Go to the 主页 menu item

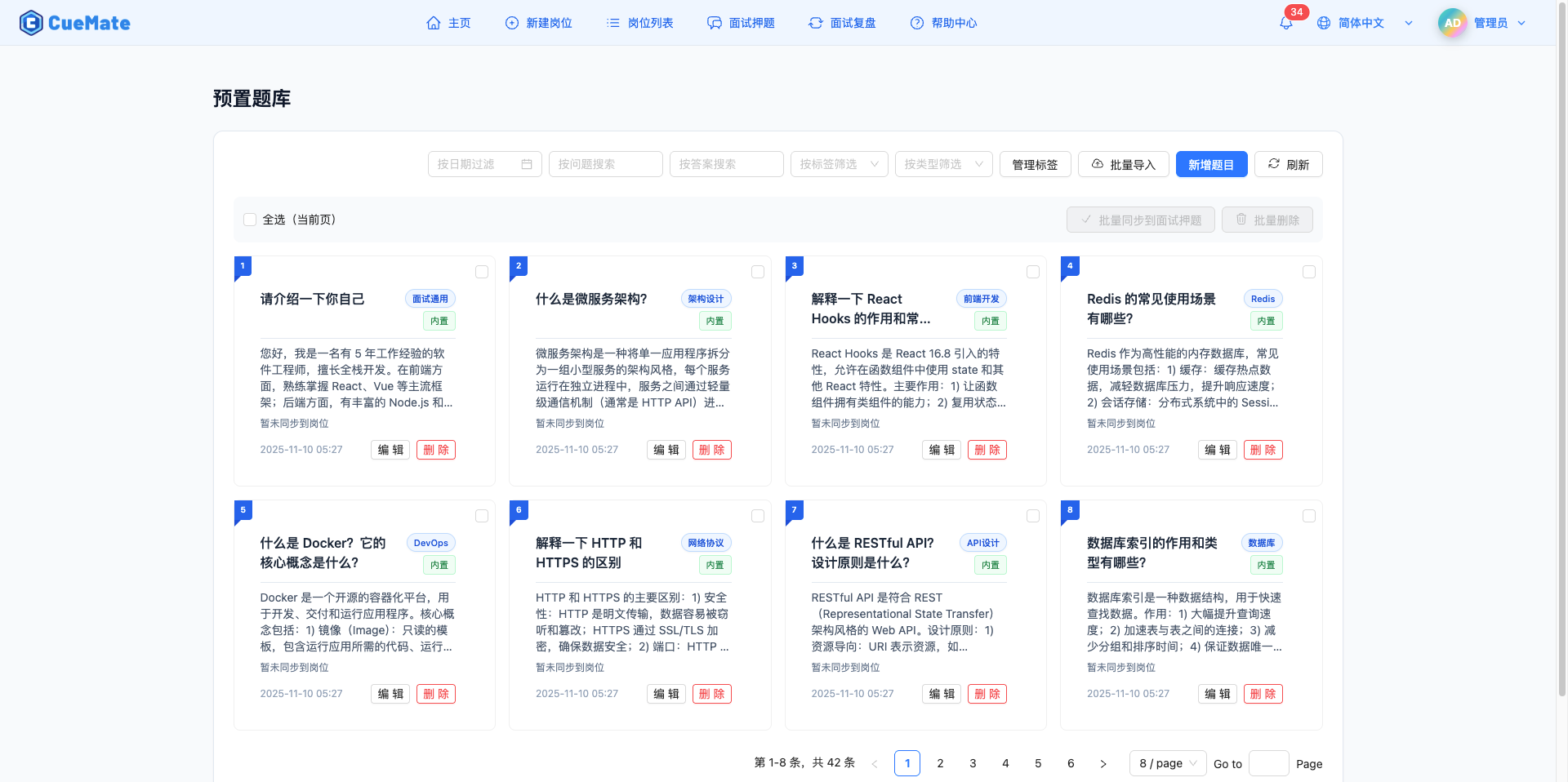coord(448,23)
